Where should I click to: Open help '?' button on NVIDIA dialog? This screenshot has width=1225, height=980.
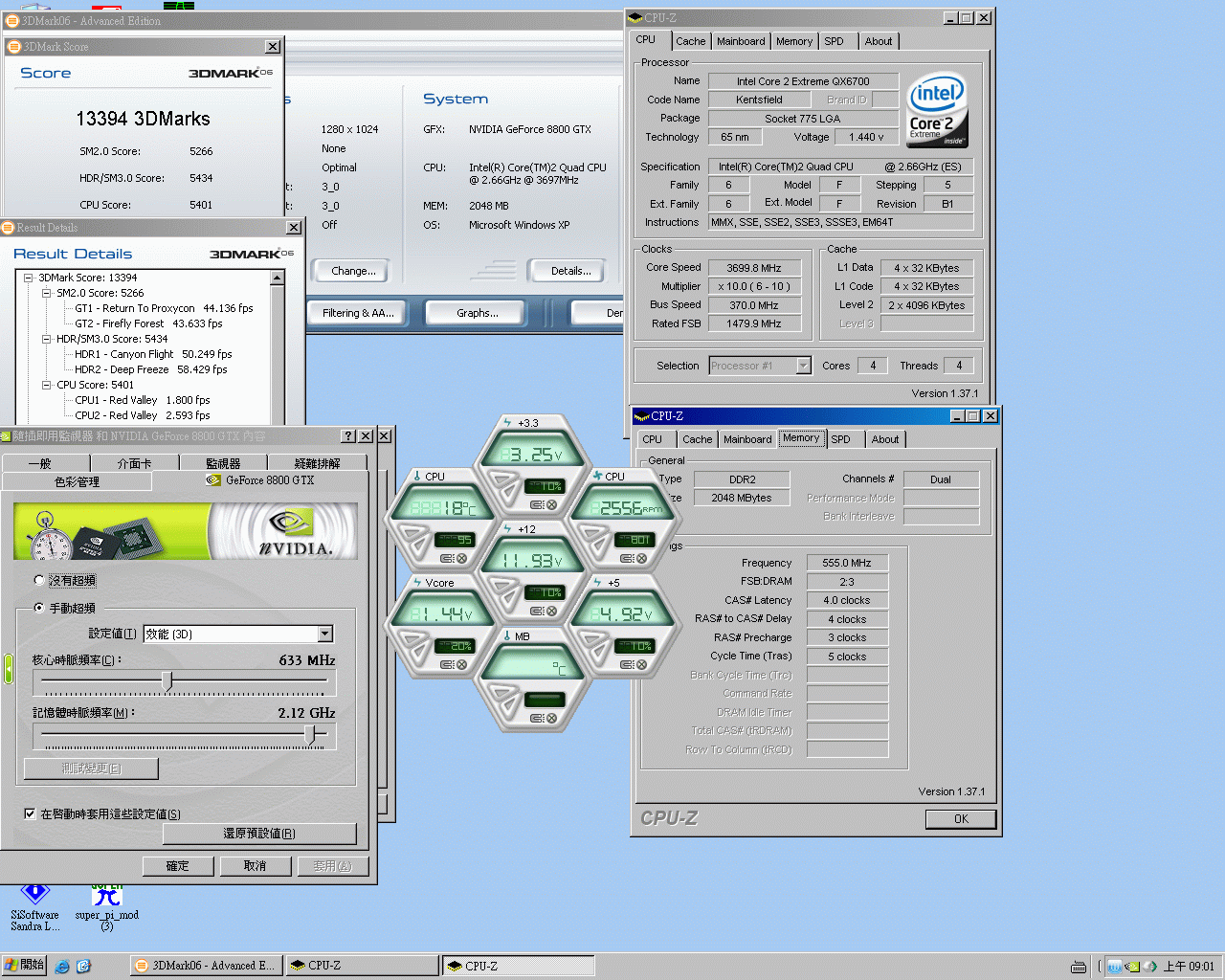[x=348, y=435]
